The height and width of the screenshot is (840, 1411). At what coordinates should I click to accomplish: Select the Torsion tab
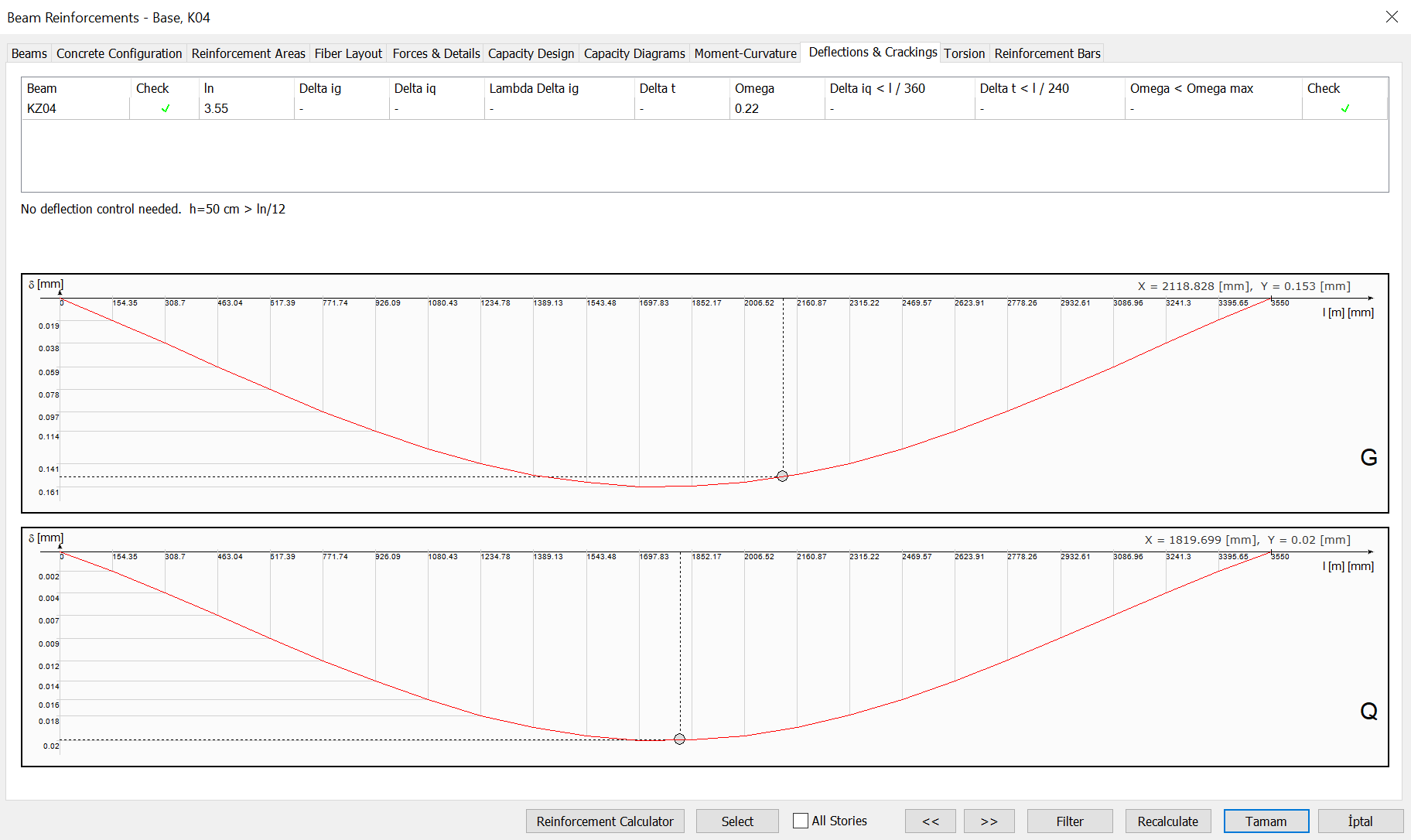964,53
